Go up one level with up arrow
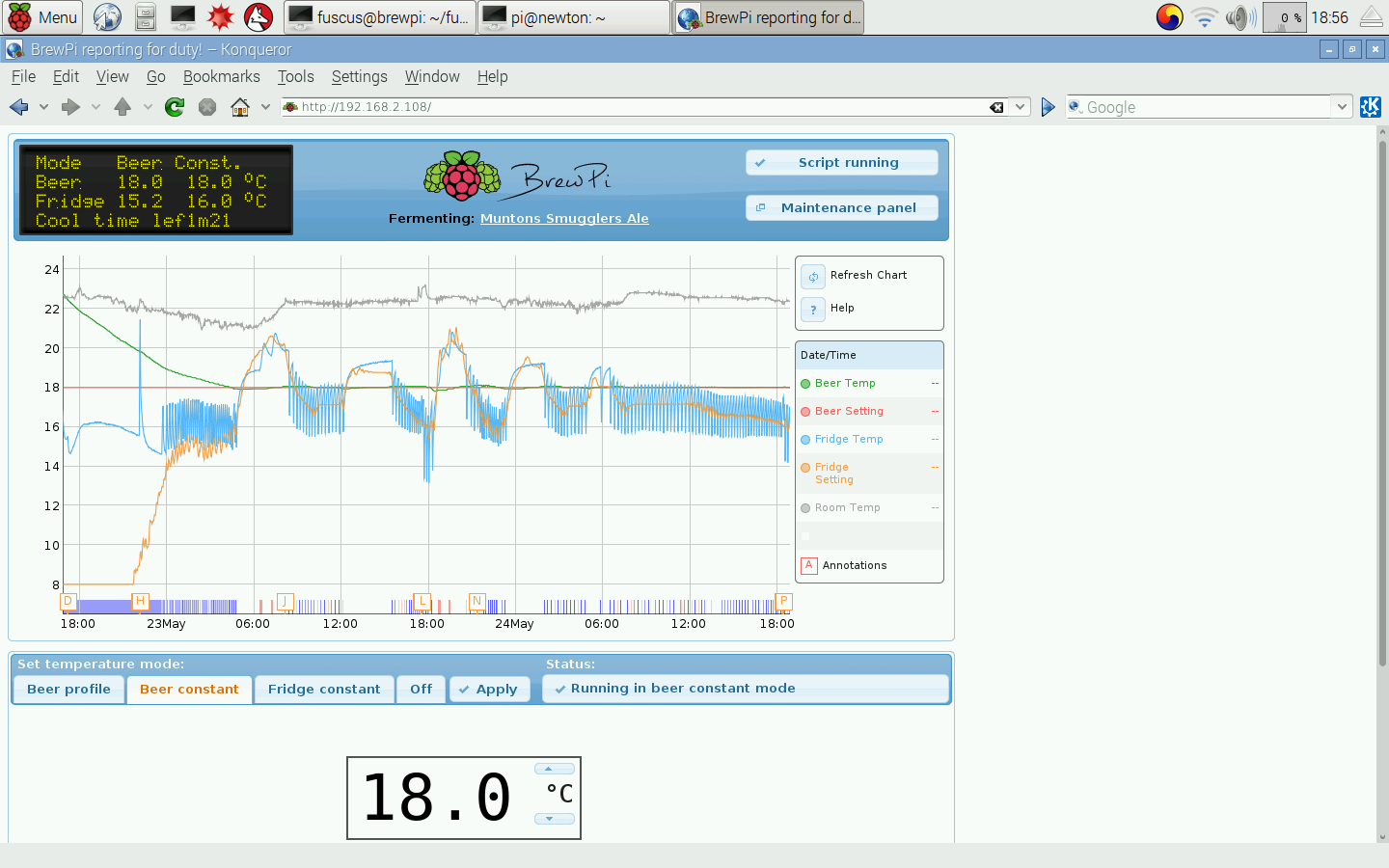 pos(123,107)
